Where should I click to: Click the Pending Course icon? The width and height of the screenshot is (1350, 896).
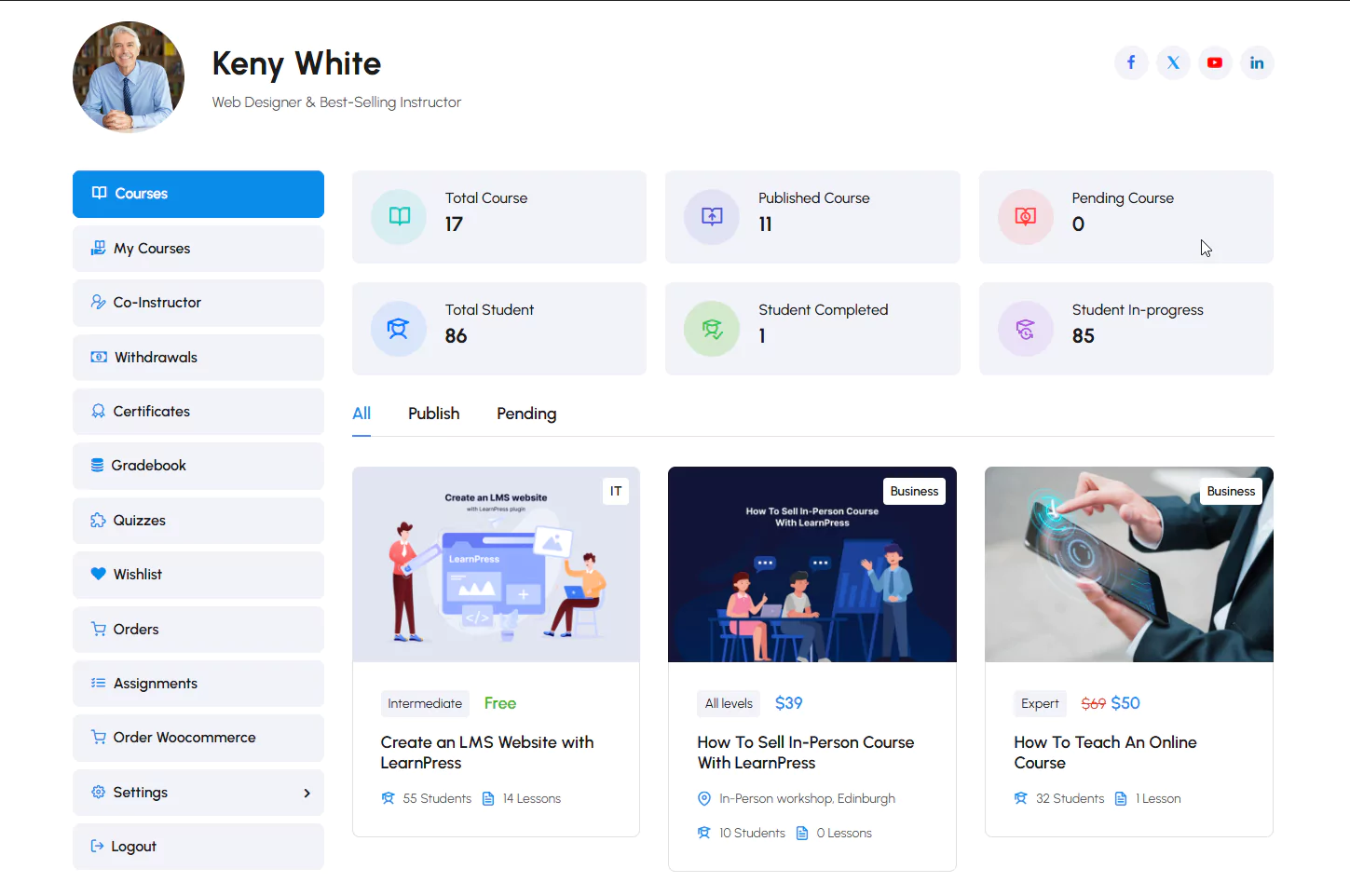[1025, 216]
